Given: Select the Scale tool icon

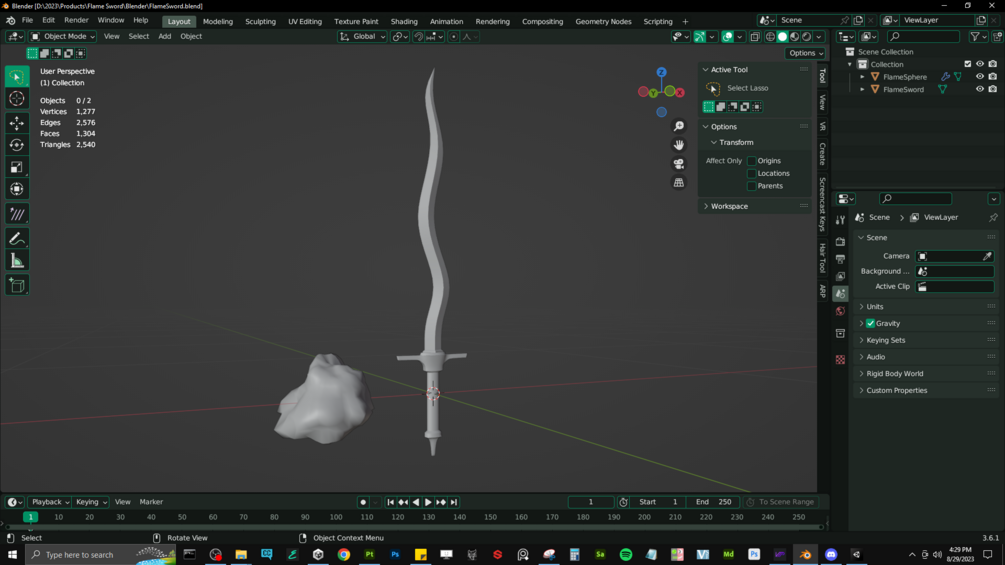Looking at the screenshot, I should (x=17, y=167).
